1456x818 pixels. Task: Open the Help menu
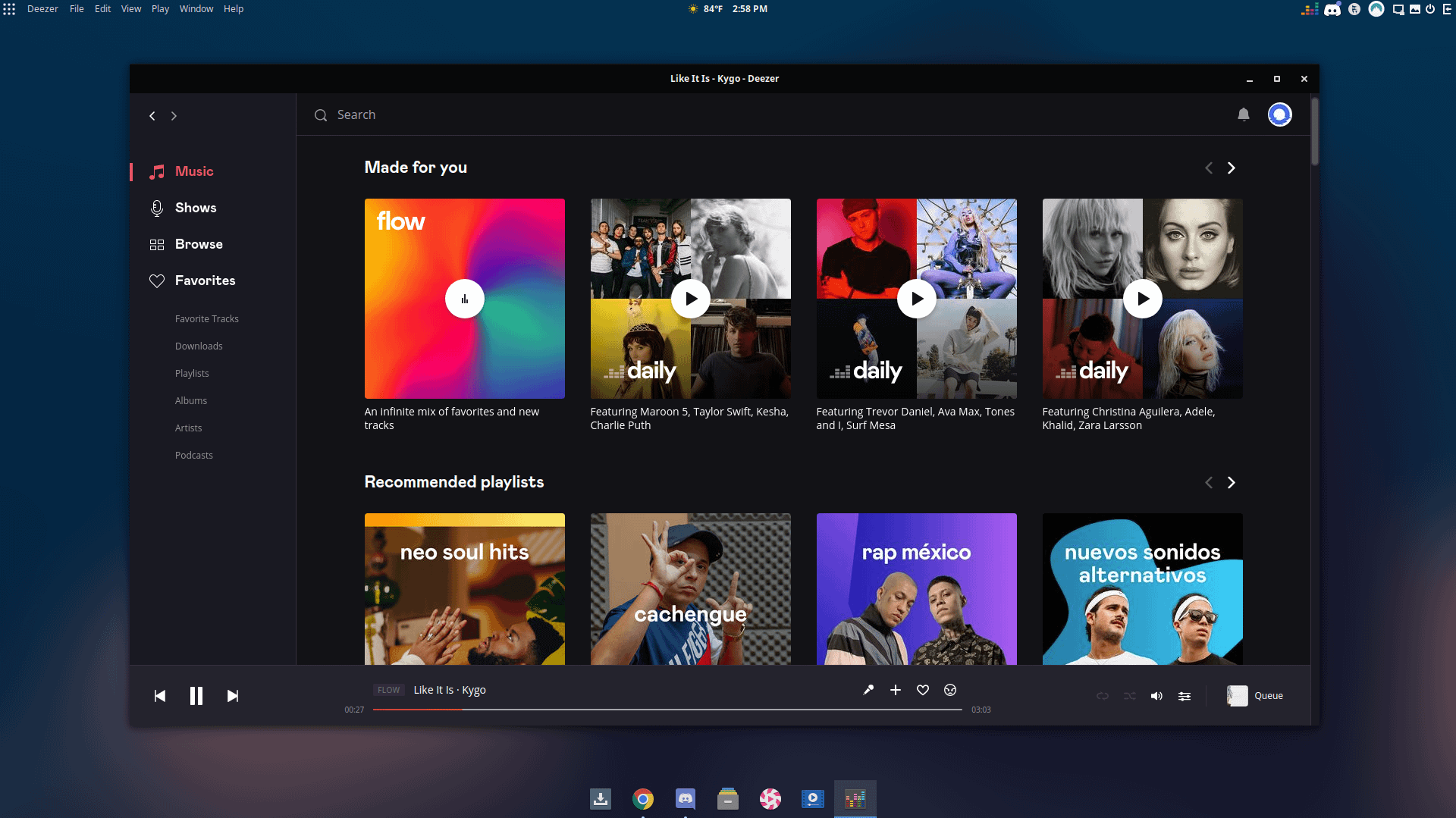tap(234, 9)
